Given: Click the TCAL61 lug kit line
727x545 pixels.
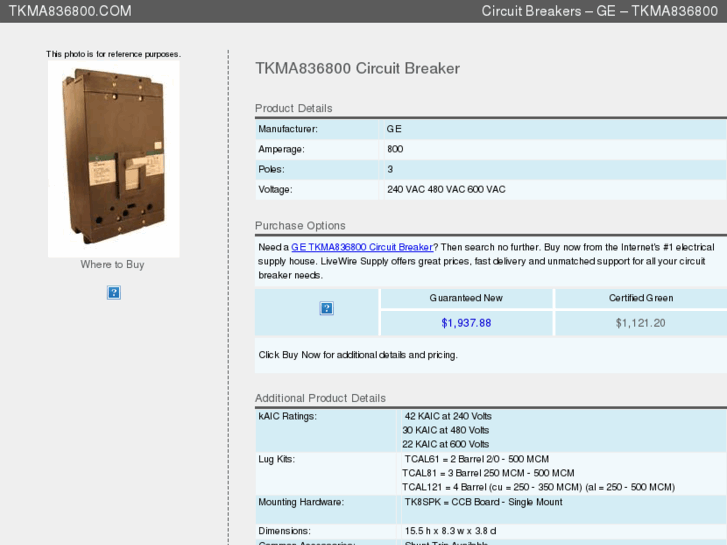Looking at the screenshot, I should (477, 459).
